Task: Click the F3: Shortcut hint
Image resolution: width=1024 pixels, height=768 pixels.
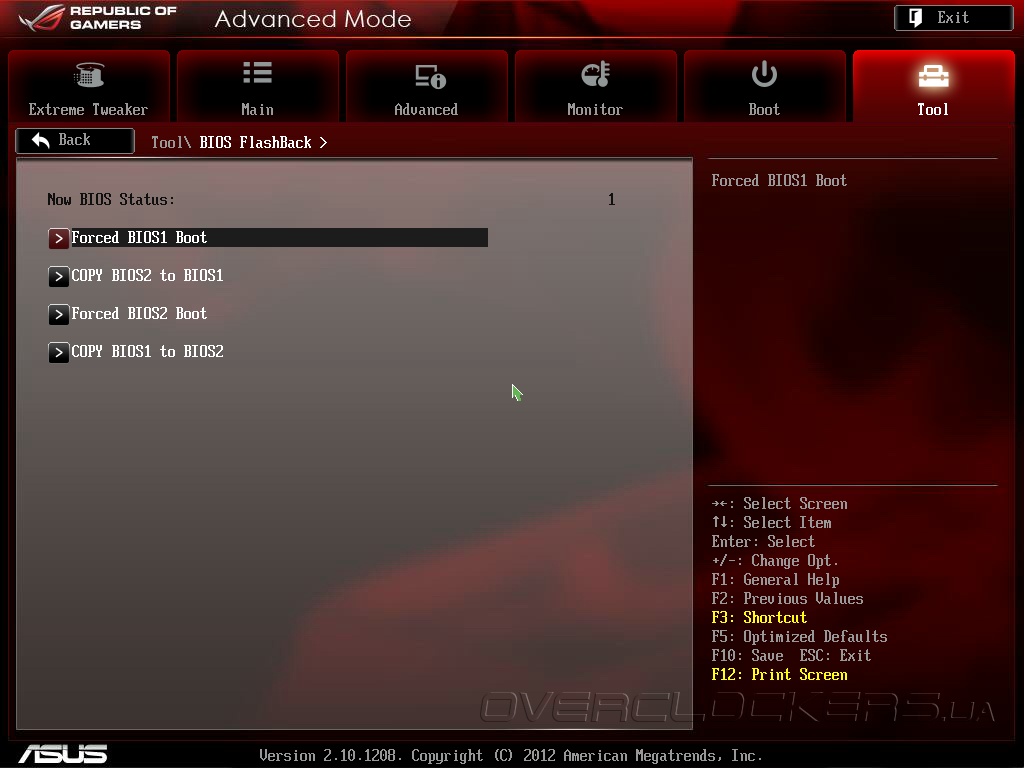Action: click(759, 617)
